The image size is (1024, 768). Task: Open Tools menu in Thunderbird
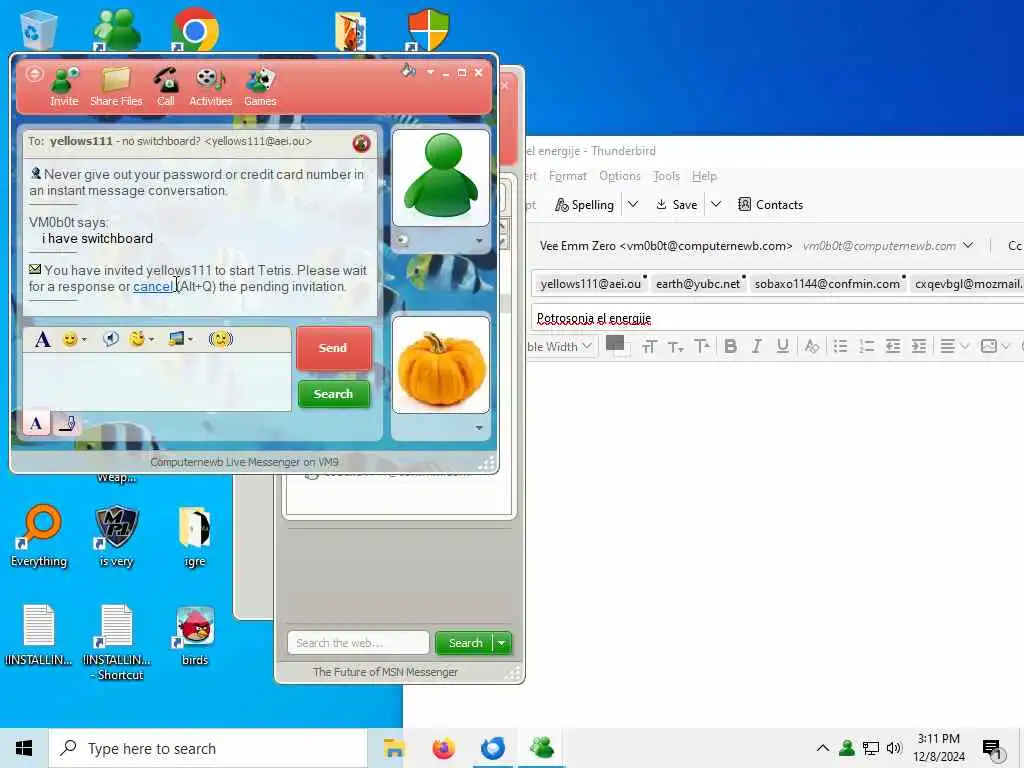click(x=667, y=176)
